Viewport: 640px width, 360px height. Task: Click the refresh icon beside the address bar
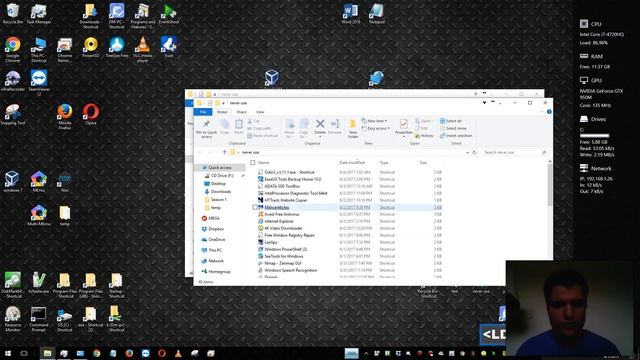coord(474,152)
